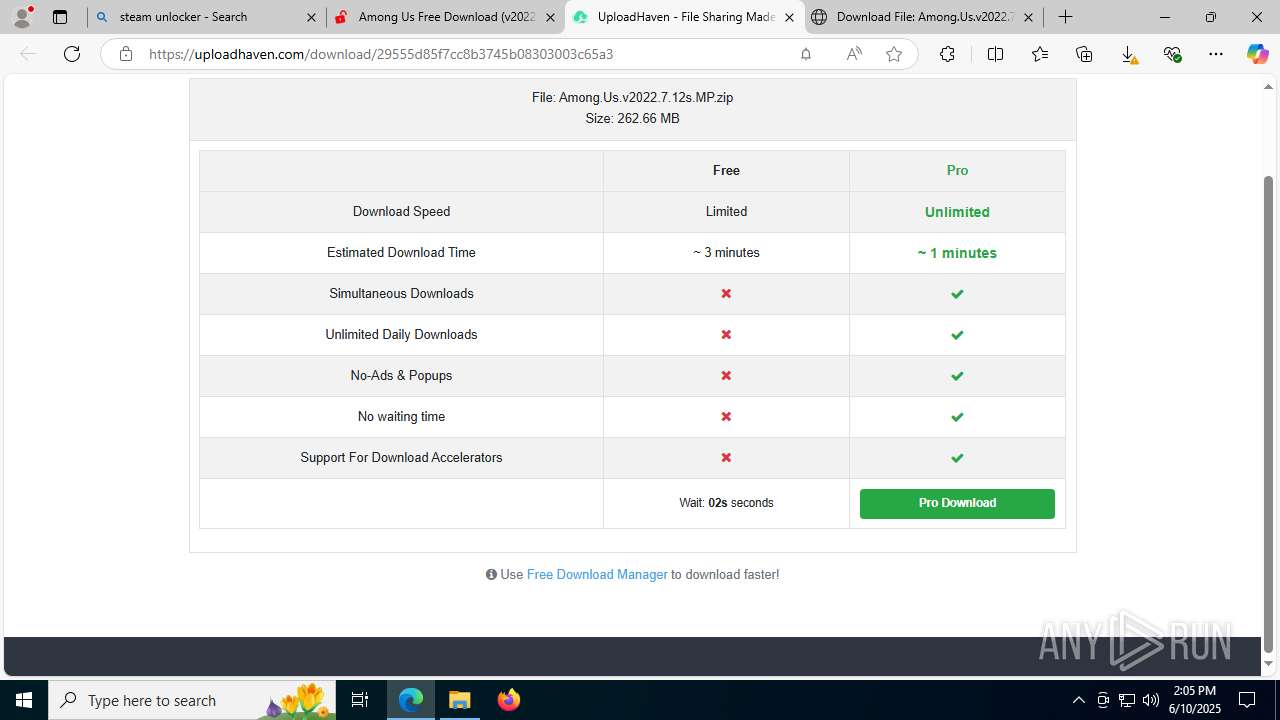Open the Downloads panel with warning

pyautogui.click(x=1128, y=55)
